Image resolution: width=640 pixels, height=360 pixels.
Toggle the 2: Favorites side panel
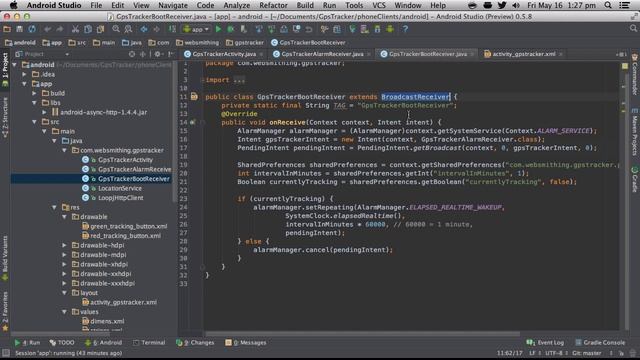pos(5,311)
